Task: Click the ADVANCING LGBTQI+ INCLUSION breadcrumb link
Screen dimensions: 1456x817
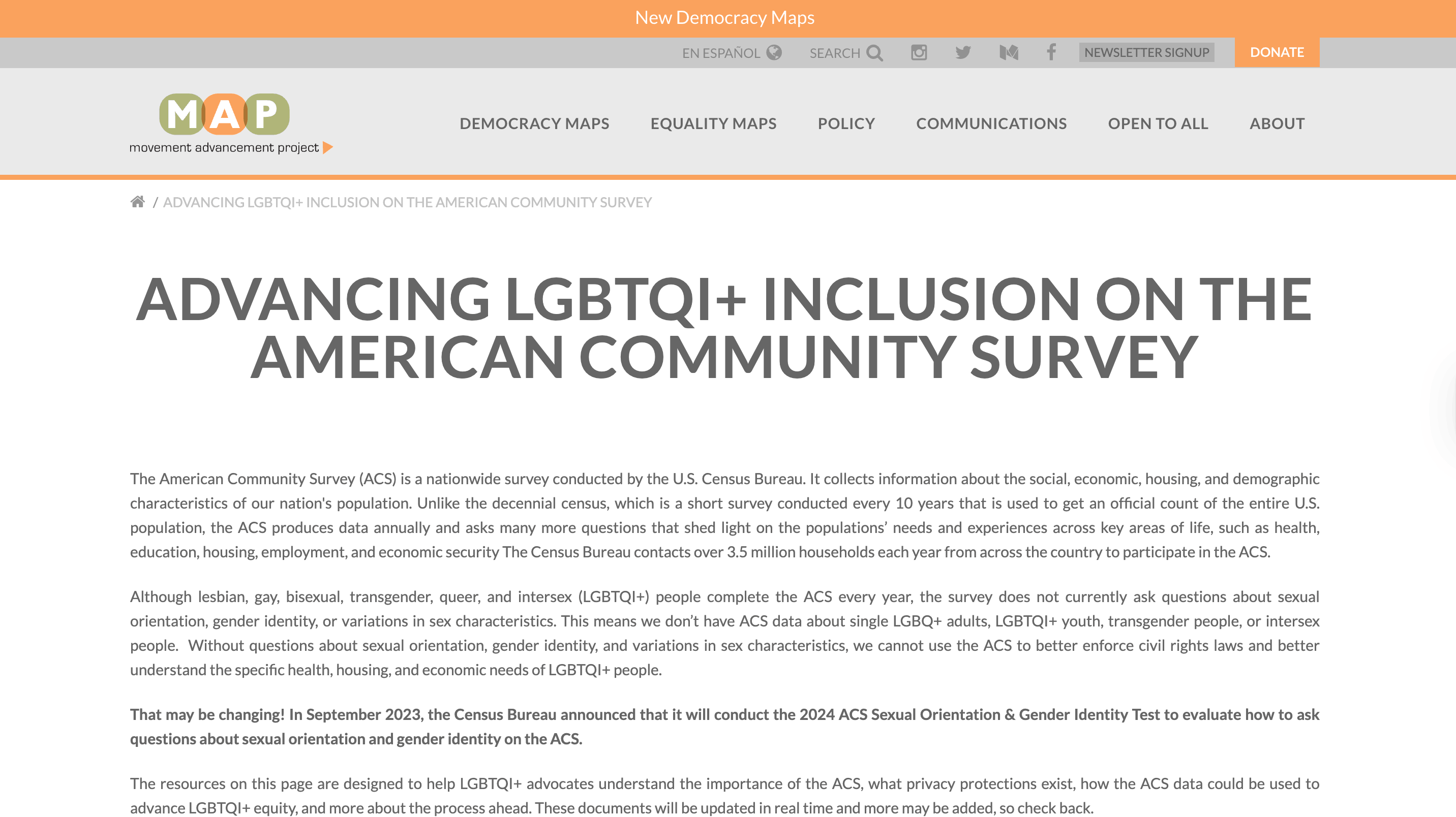Action: [408, 202]
